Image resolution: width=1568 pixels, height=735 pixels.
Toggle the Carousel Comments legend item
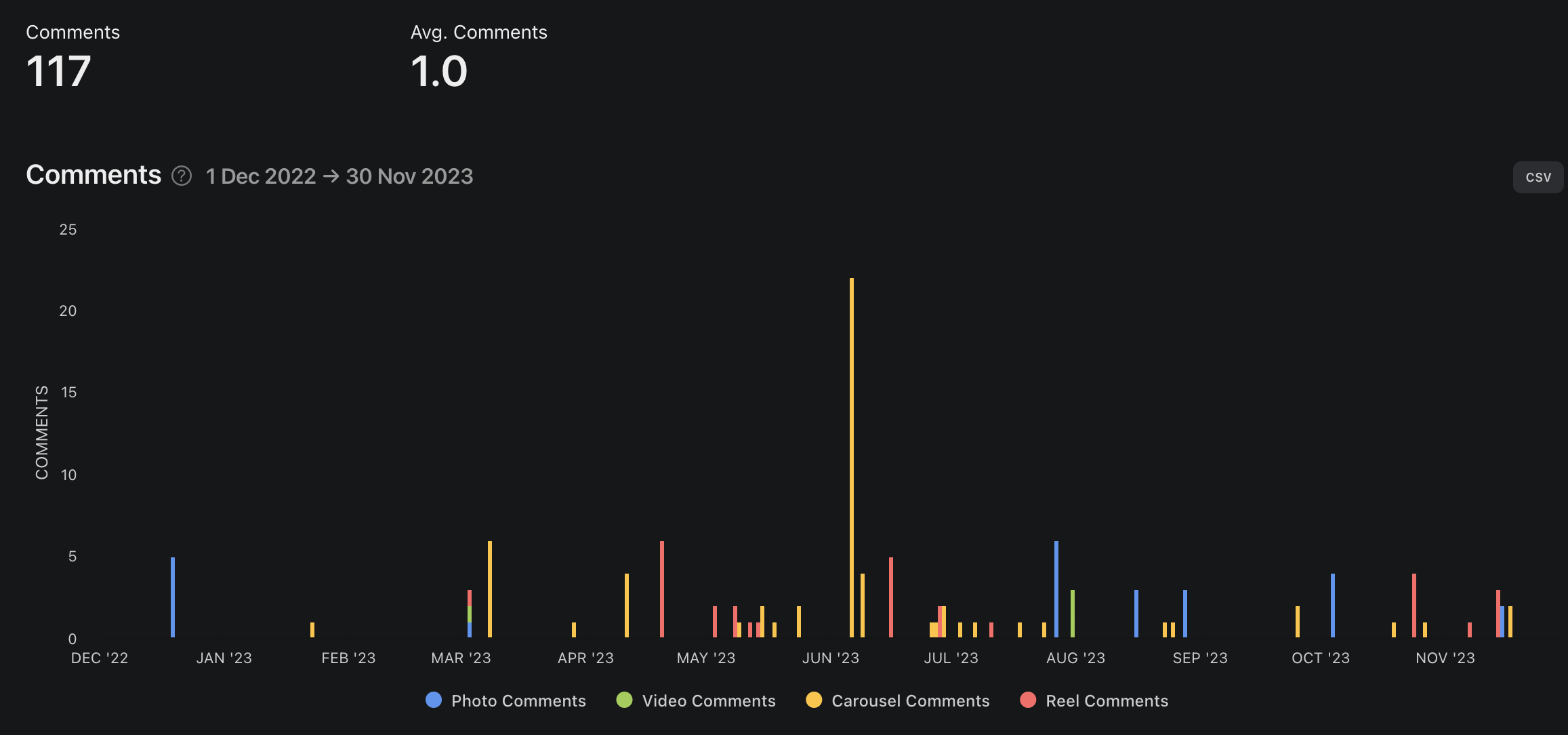(910, 700)
